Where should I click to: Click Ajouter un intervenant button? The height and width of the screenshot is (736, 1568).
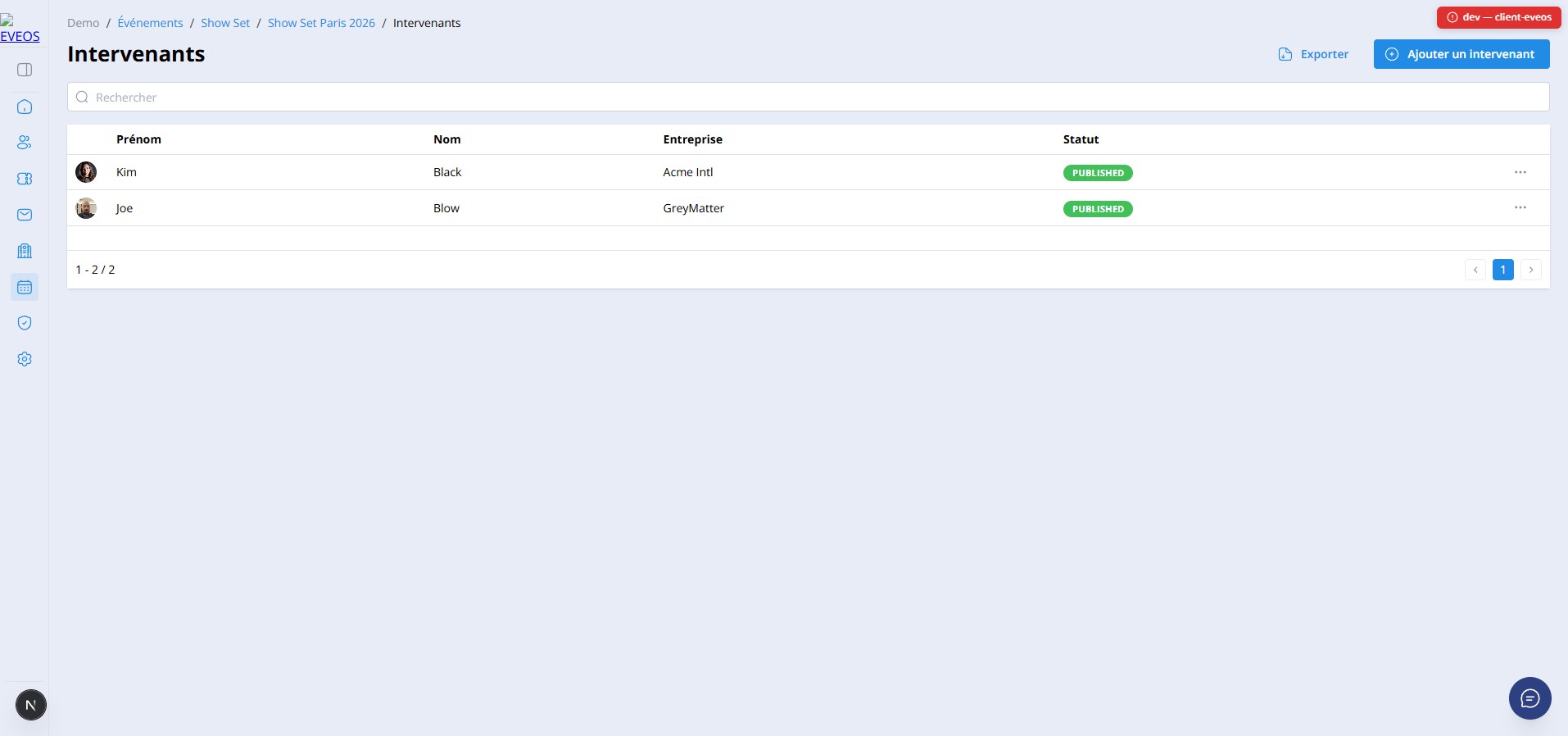click(1462, 54)
